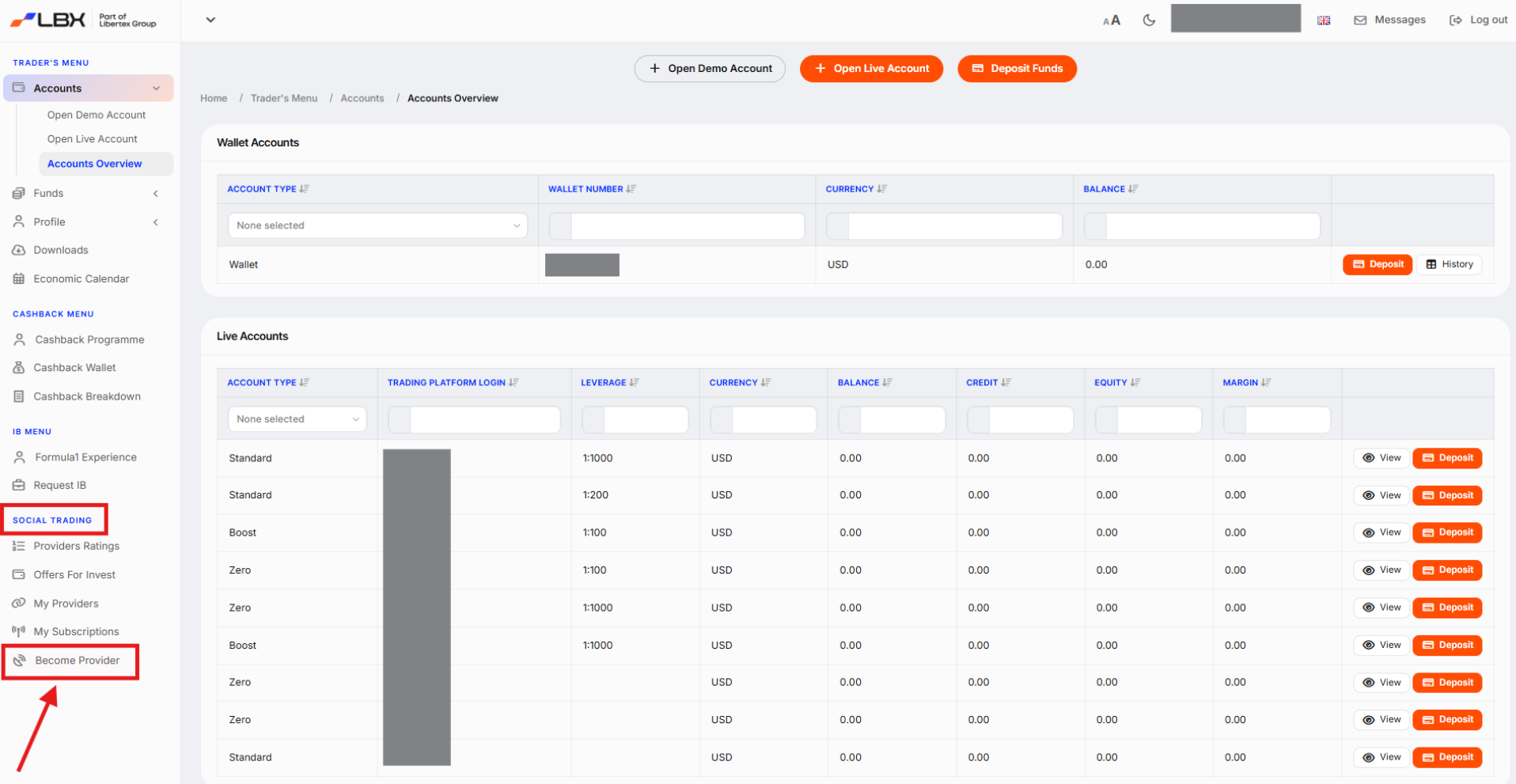Deposit to the Standard 1:1000 account

pyautogui.click(x=1448, y=458)
